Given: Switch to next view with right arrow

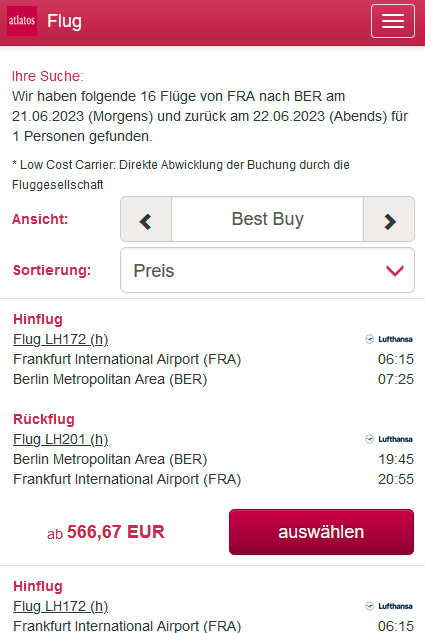Looking at the screenshot, I should click(x=389, y=220).
